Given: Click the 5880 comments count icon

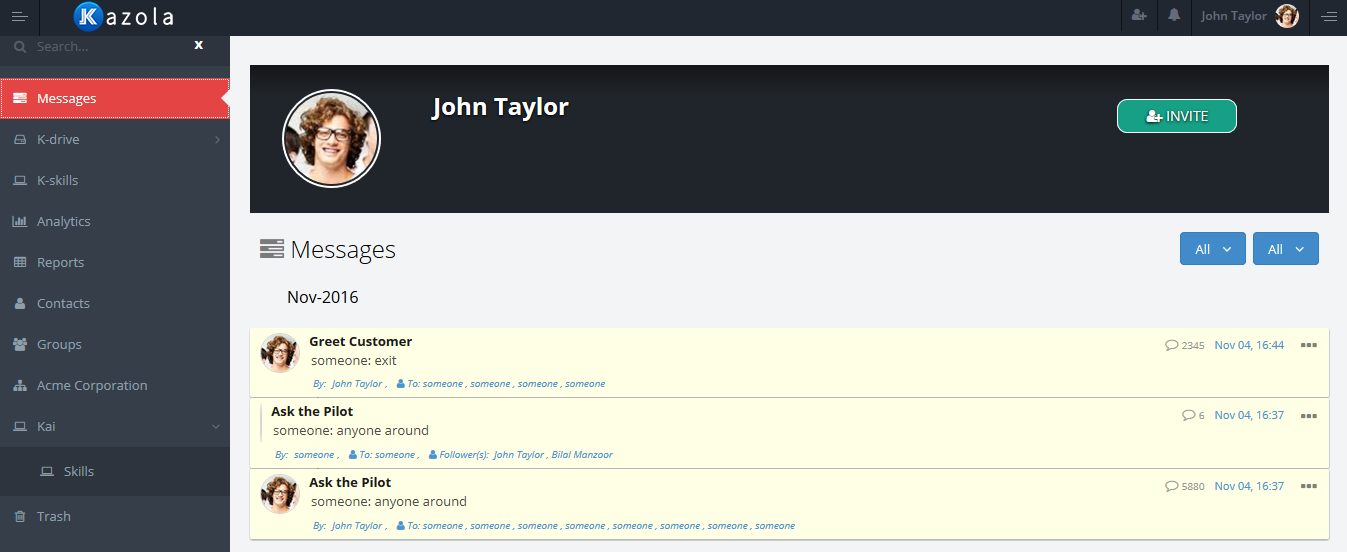Looking at the screenshot, I should [1172, 486].
